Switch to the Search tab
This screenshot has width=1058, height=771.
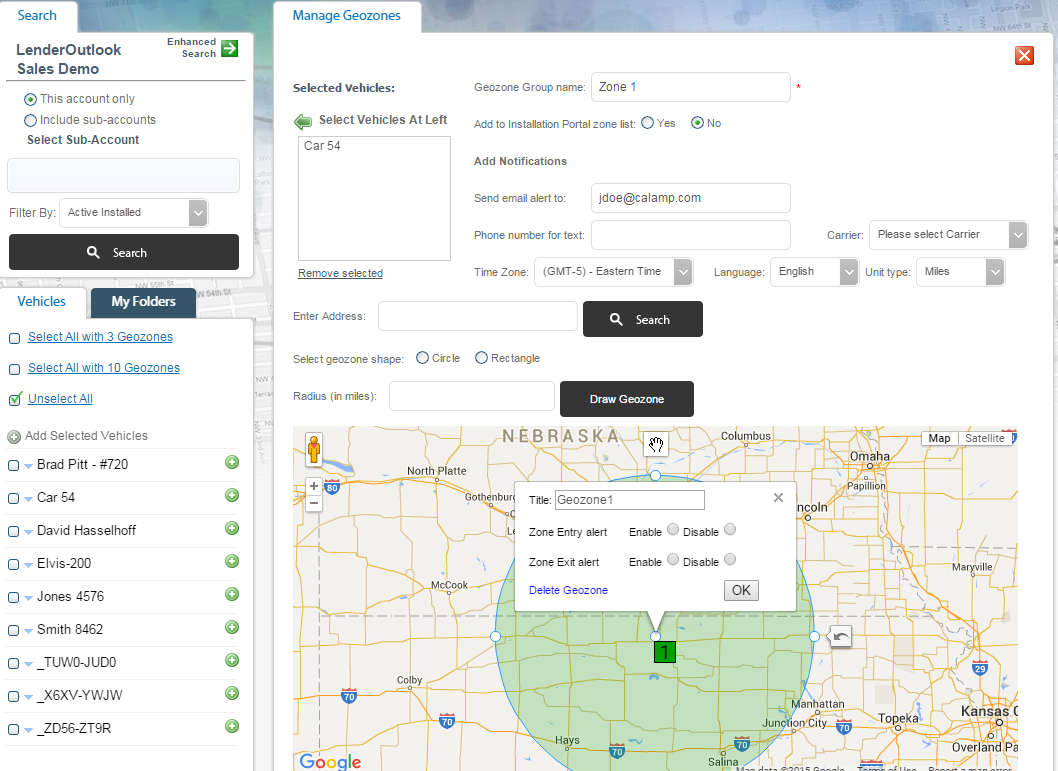point(37,16)
